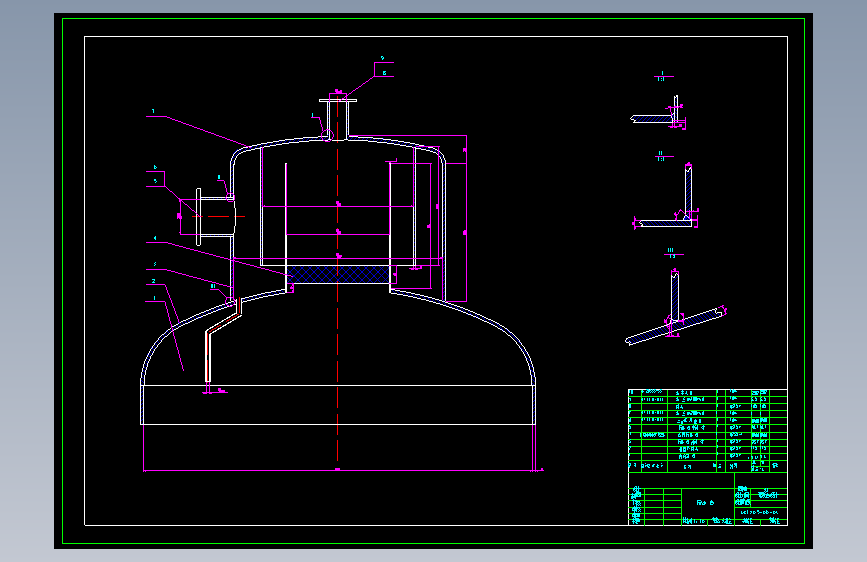Select callout number 8 beside top nozzle leader

[x=384, y=73]
